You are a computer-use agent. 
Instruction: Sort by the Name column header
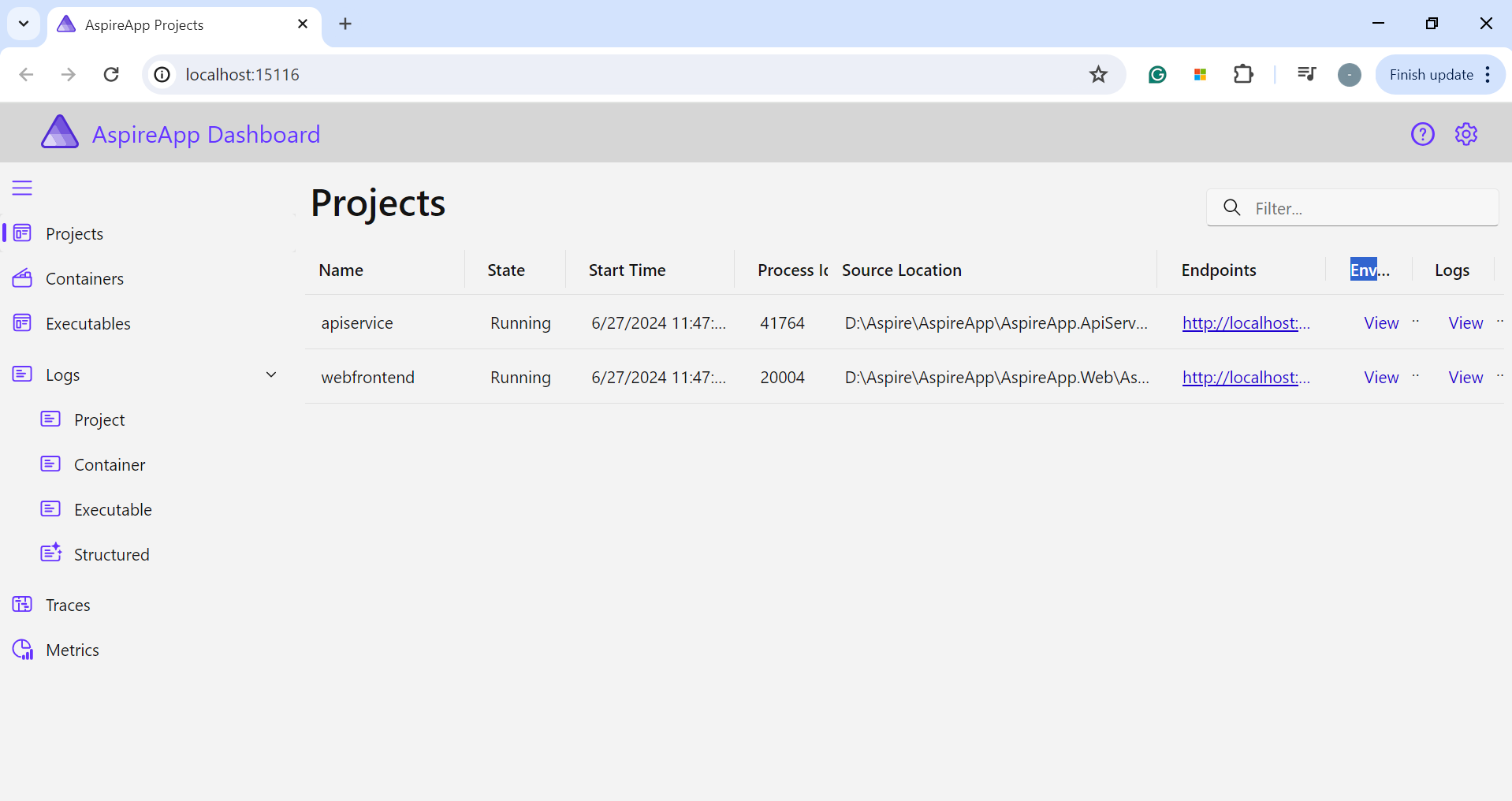pos(341,270)
